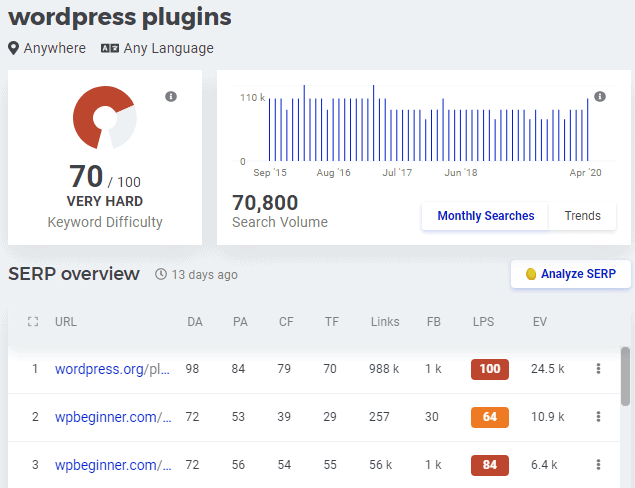The height and width of the screenshot is (488, 635).
Task: Open three-dot menu for second wpbeginner.com row
Action: (598, 417)
